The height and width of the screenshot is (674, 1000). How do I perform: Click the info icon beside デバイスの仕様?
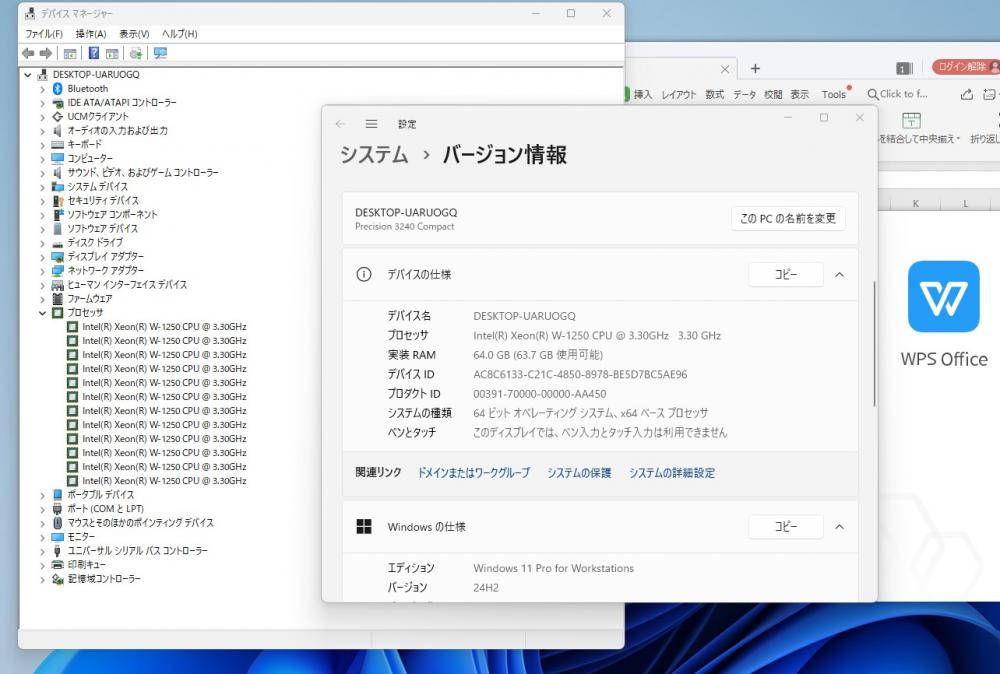point(364,274)
